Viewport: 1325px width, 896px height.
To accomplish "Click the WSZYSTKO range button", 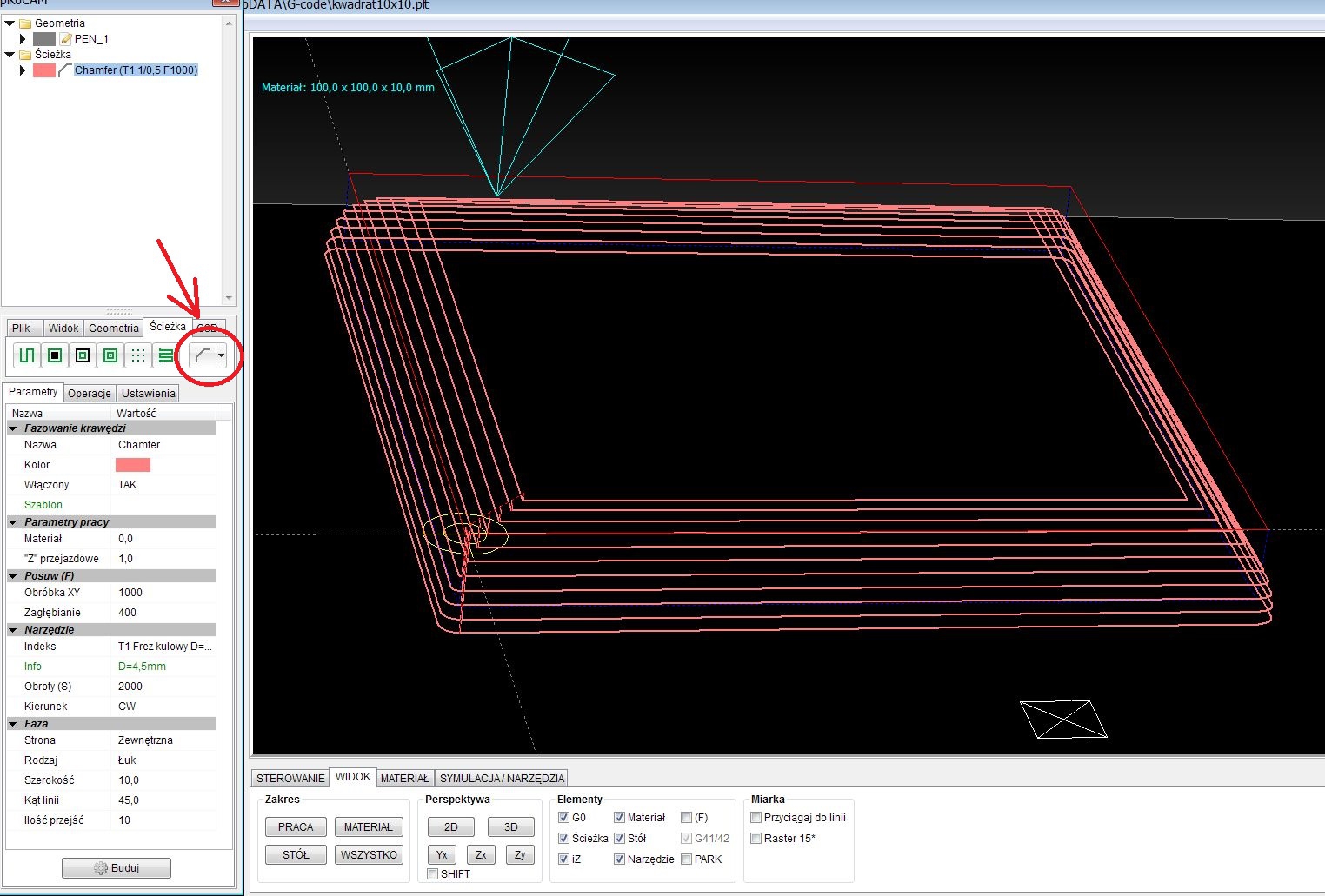I will click(x=369, y=854).
